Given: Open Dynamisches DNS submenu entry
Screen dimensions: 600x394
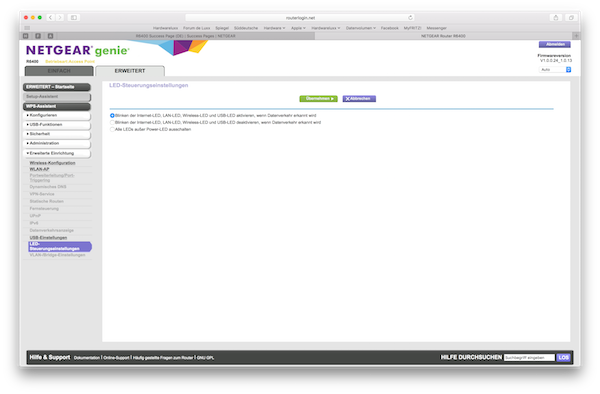Looking at the screenshot, I should tap(48, 187).
